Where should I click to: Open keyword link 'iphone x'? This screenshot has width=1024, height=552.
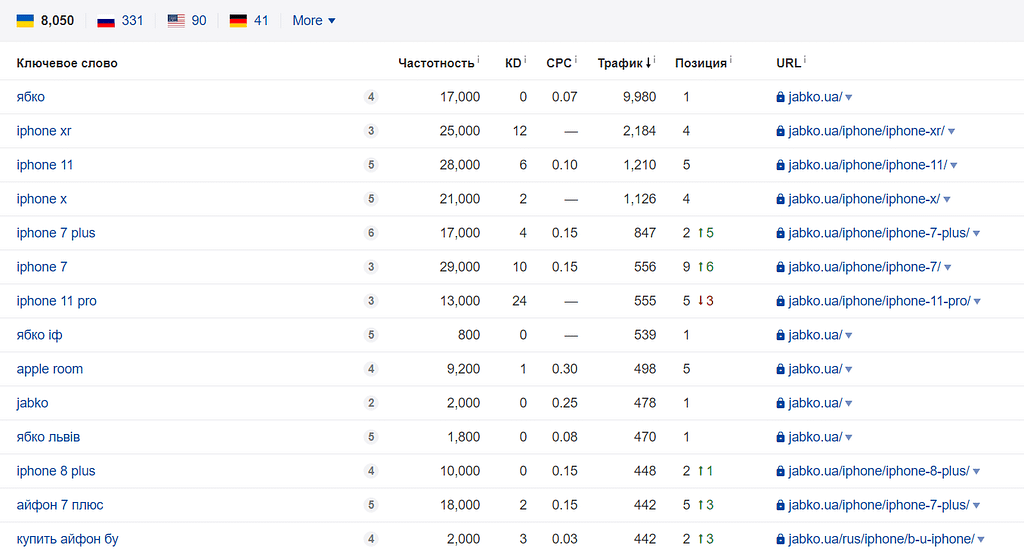[x=41, y=199]
